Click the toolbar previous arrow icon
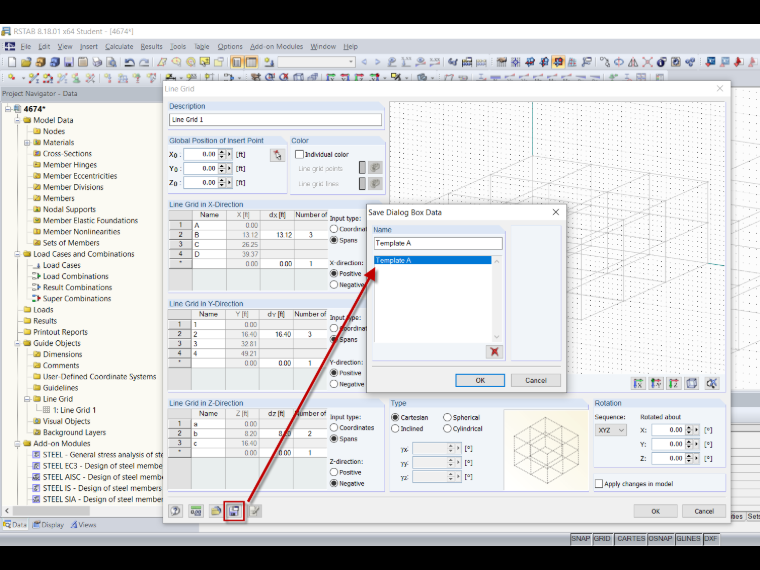Viewport: 760px width, 570px height. (x=364, y=62)
